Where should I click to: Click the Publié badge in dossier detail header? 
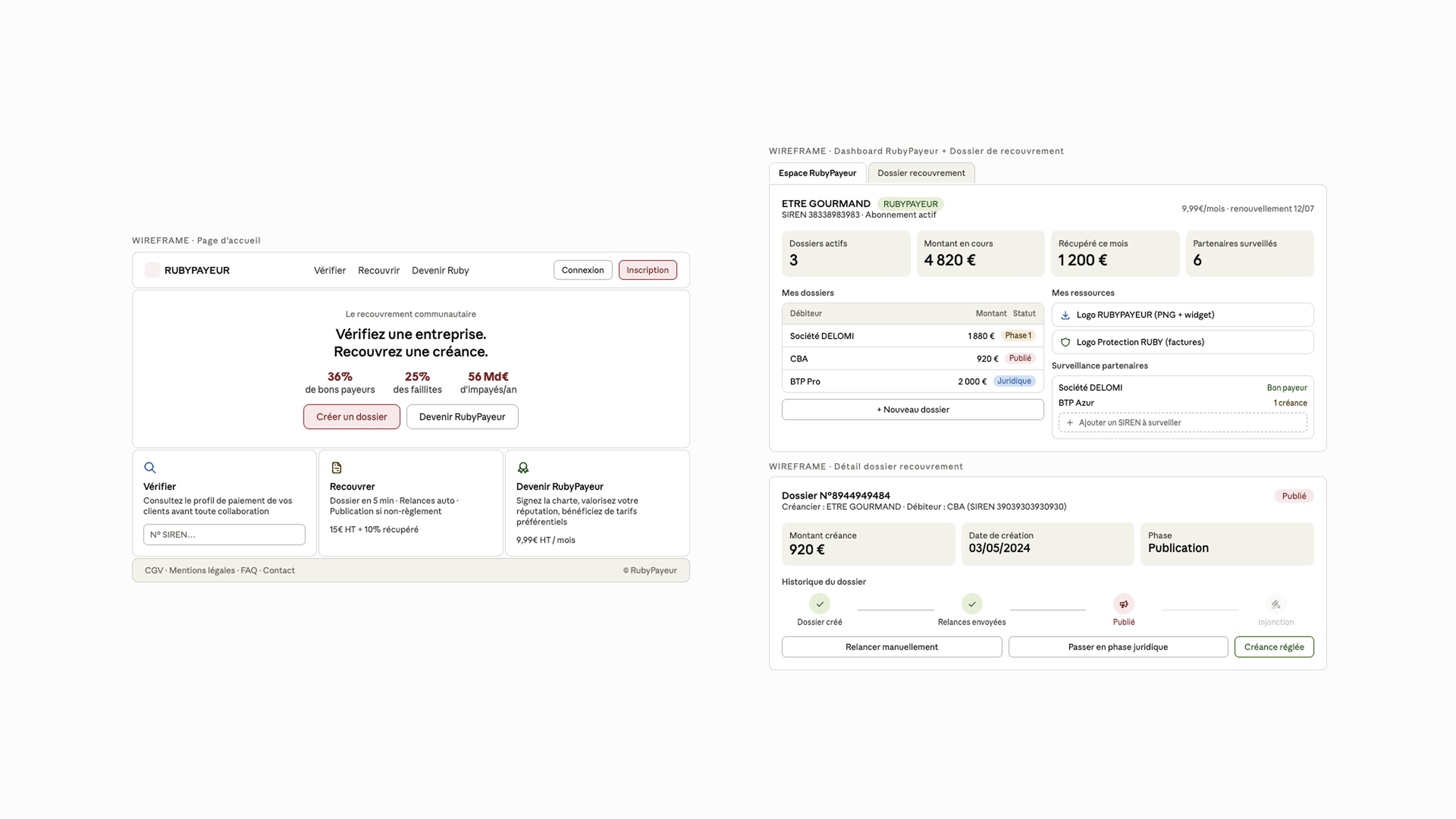coord(1294,496)
